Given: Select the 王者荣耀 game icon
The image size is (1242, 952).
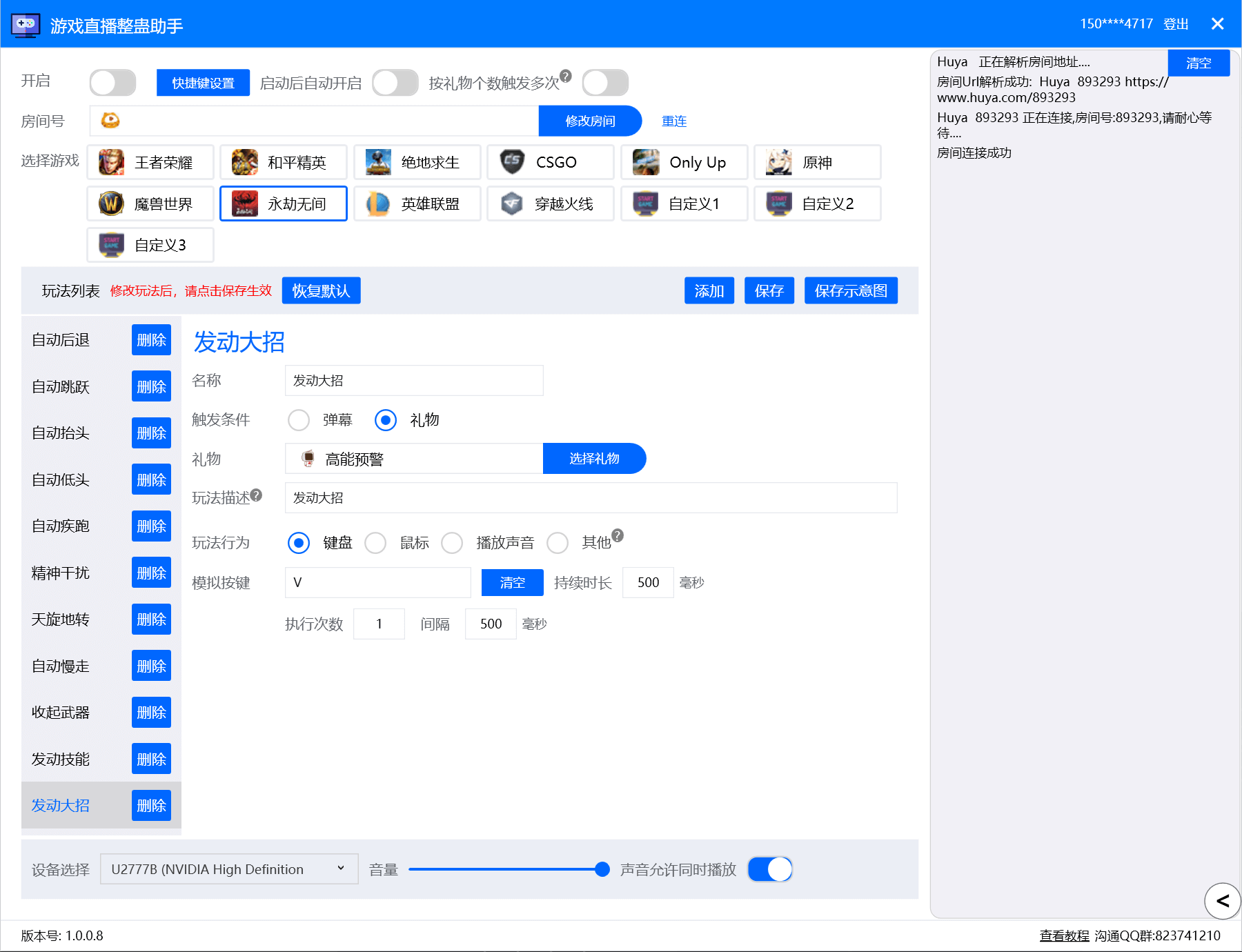Looking at the screenshot, I should click(111, 162).
